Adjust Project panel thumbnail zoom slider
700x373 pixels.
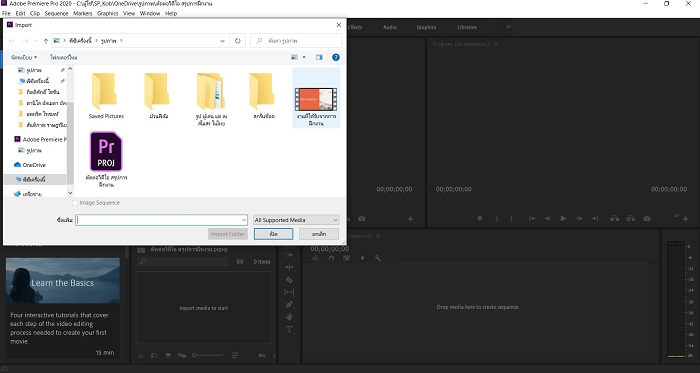[x=208, y=356]
